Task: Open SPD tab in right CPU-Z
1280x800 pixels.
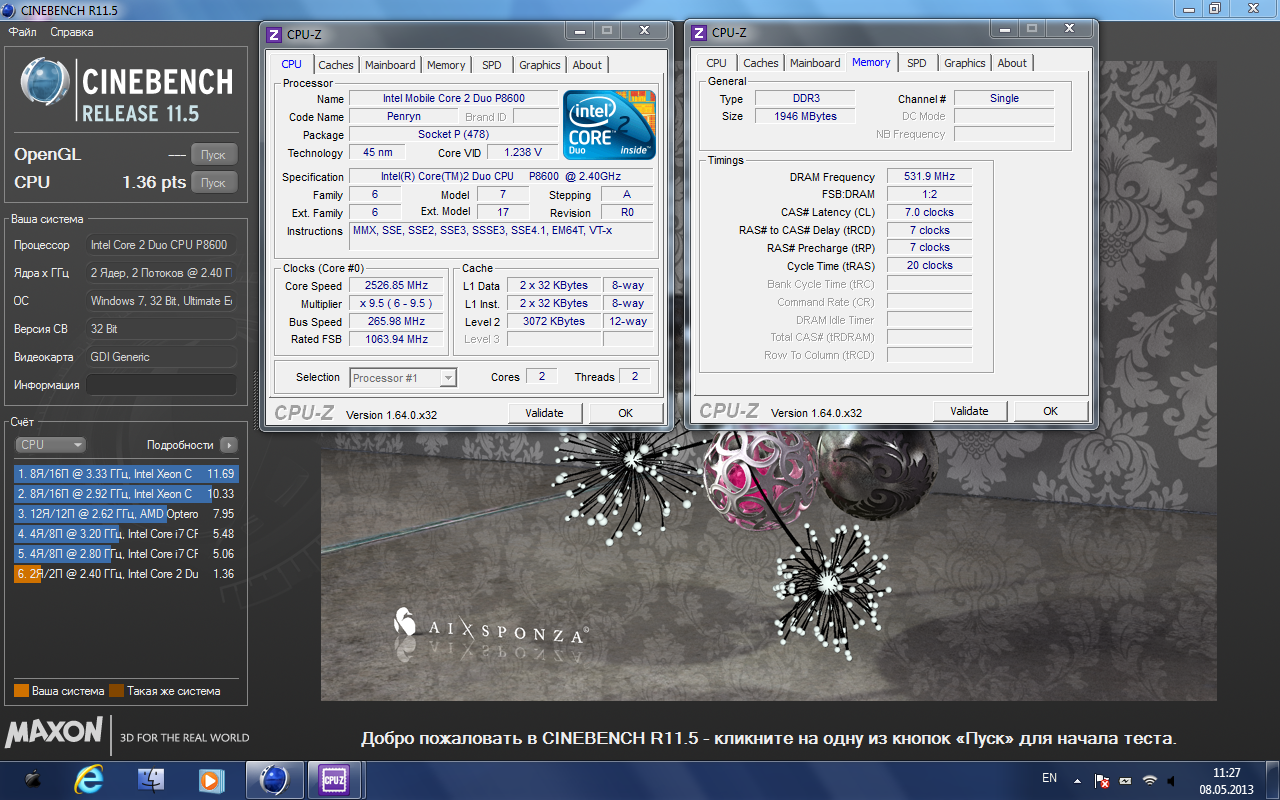Action: click(917, 63)
